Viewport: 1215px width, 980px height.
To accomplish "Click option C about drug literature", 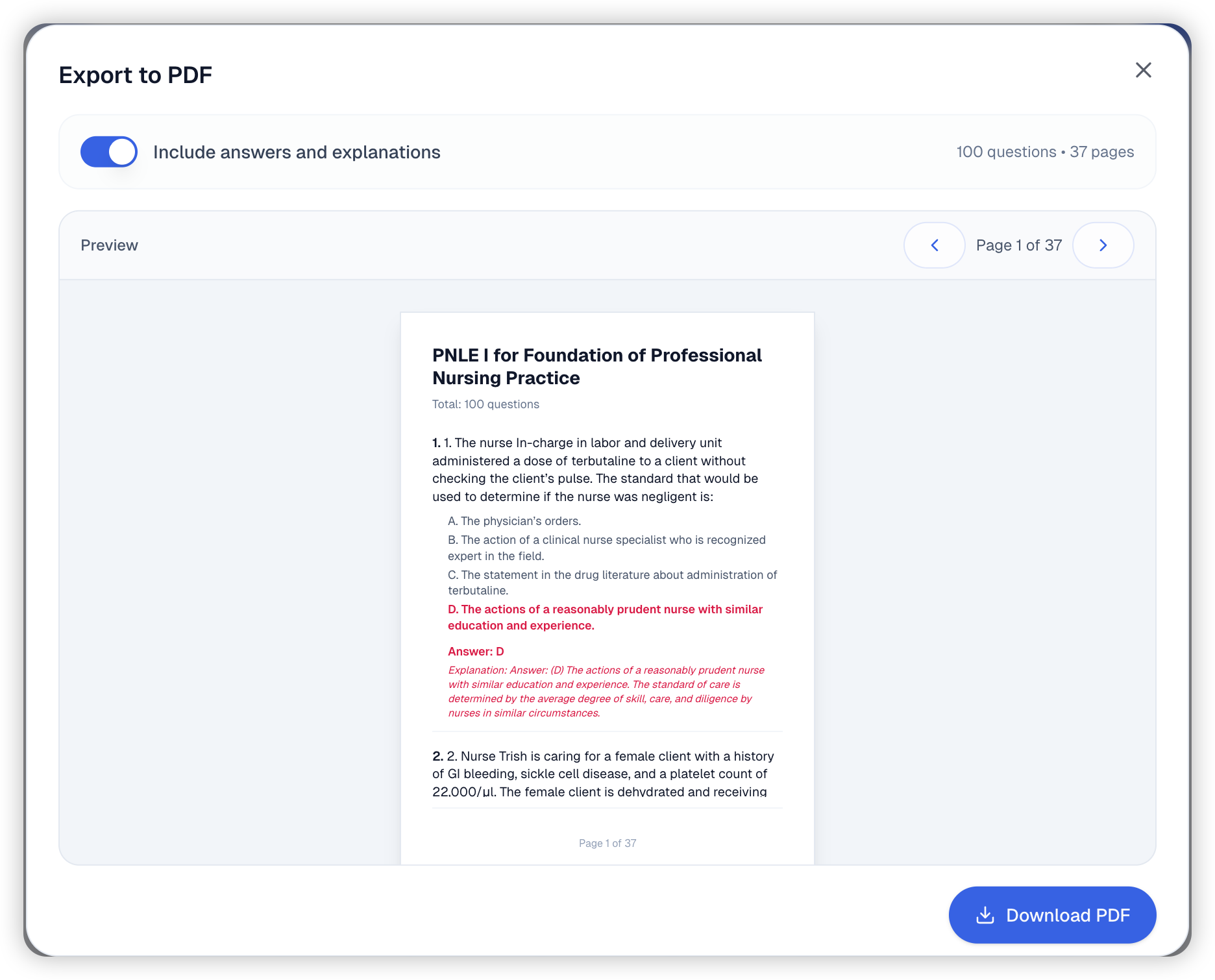I will (x=612, y=582).
